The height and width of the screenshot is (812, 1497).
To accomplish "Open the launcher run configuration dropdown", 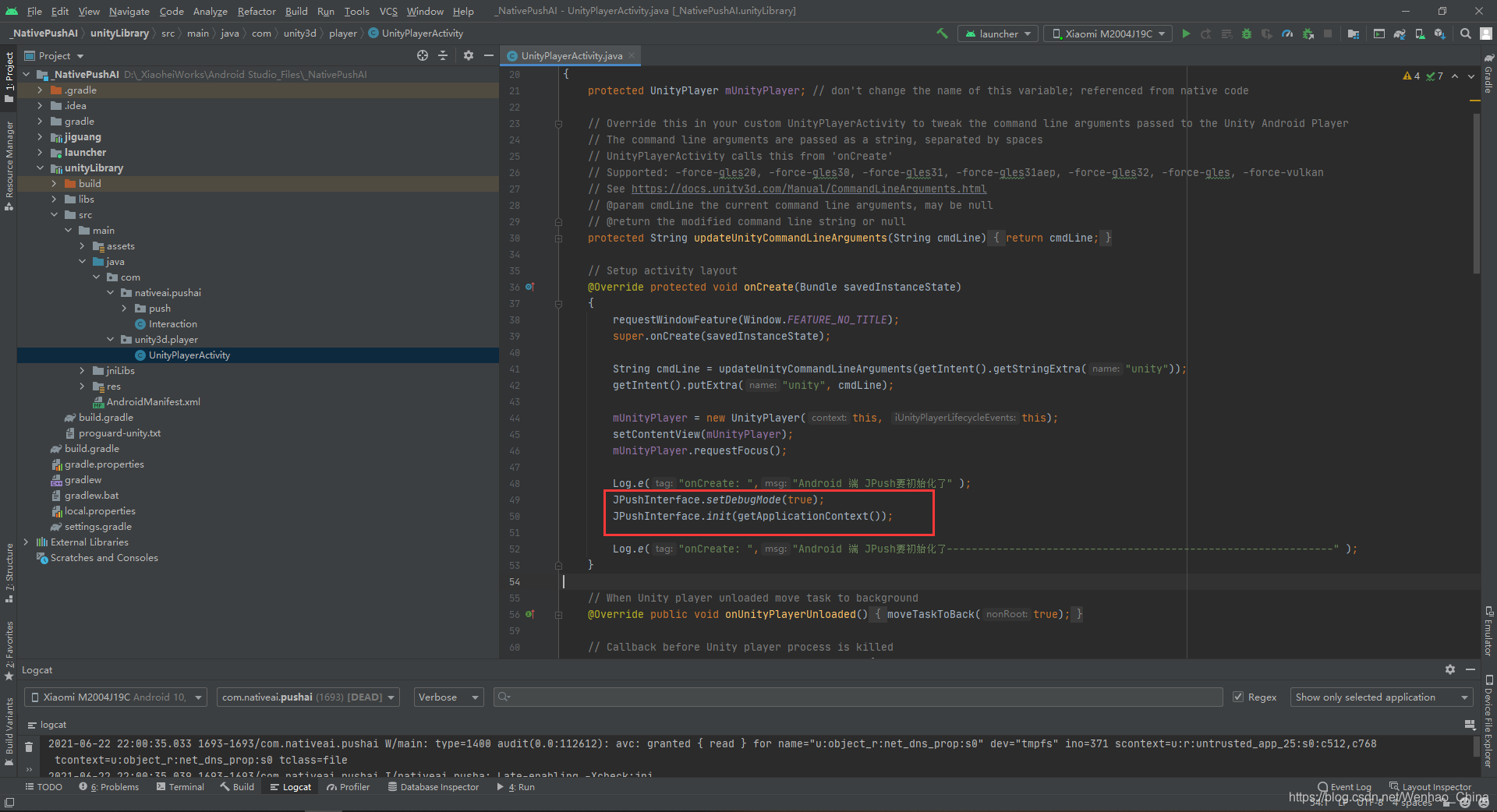I will [x=998, y=34].
